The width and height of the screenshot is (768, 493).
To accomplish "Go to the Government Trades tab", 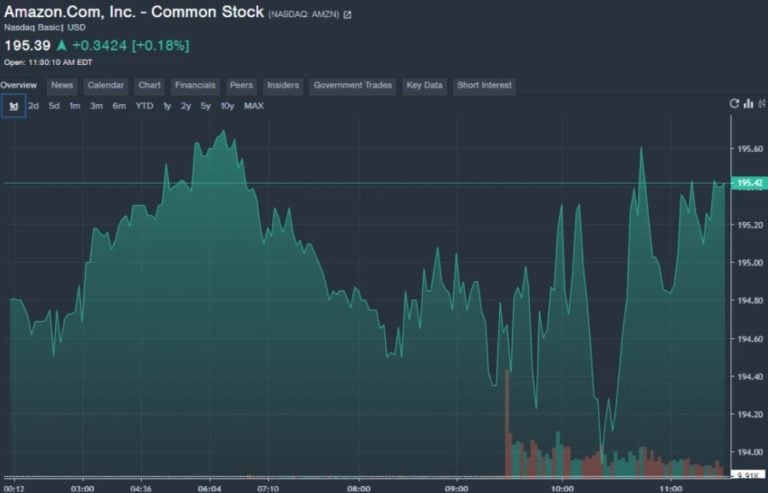I will (x=353, y=86).
